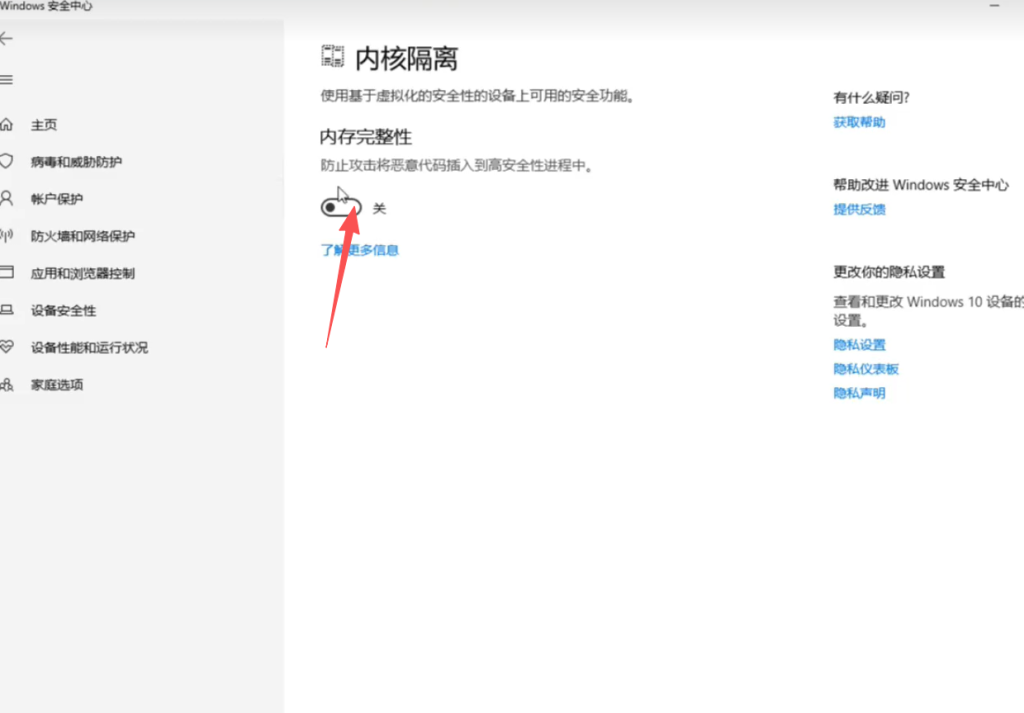This screenshot has width=1024, height=713.
Task: Click the device security laptop icon
Action: coord(7,310)
